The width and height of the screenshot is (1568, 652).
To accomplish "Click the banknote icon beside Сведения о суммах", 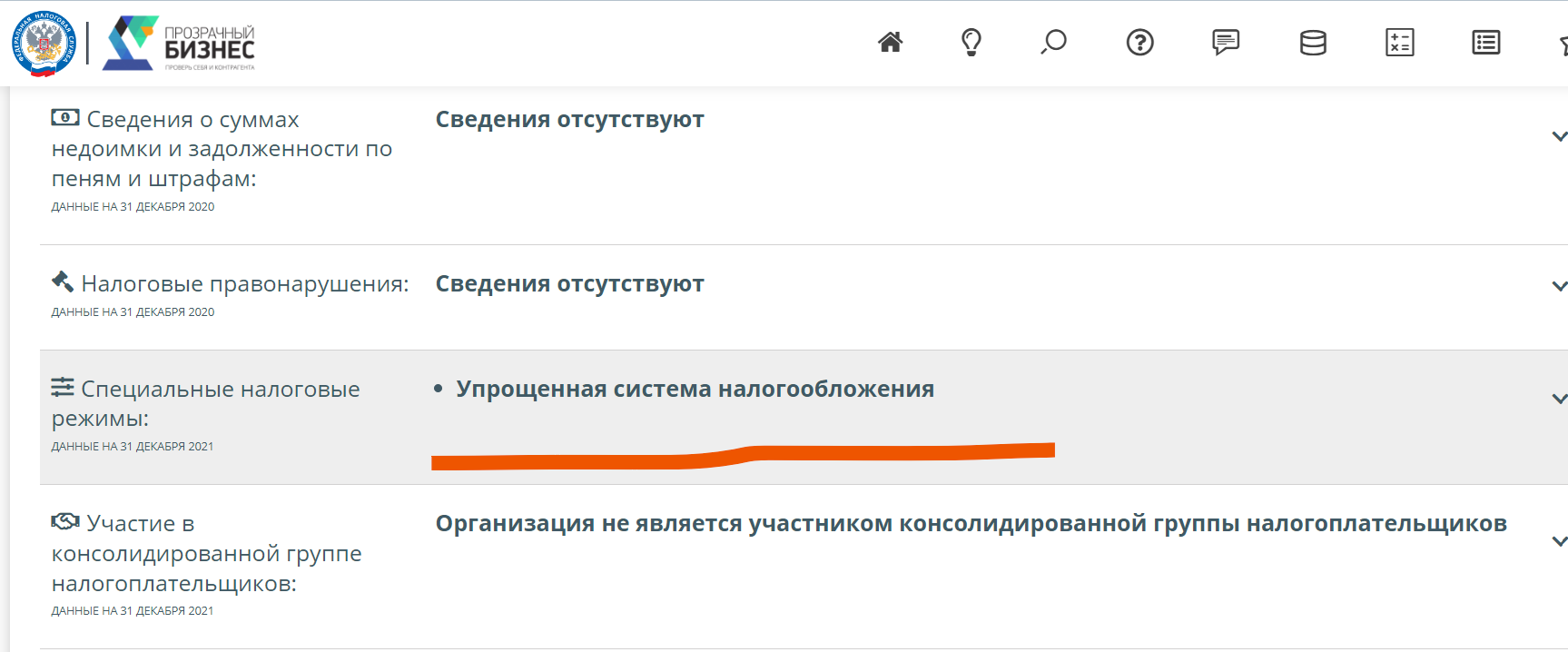I will point(64,117).
